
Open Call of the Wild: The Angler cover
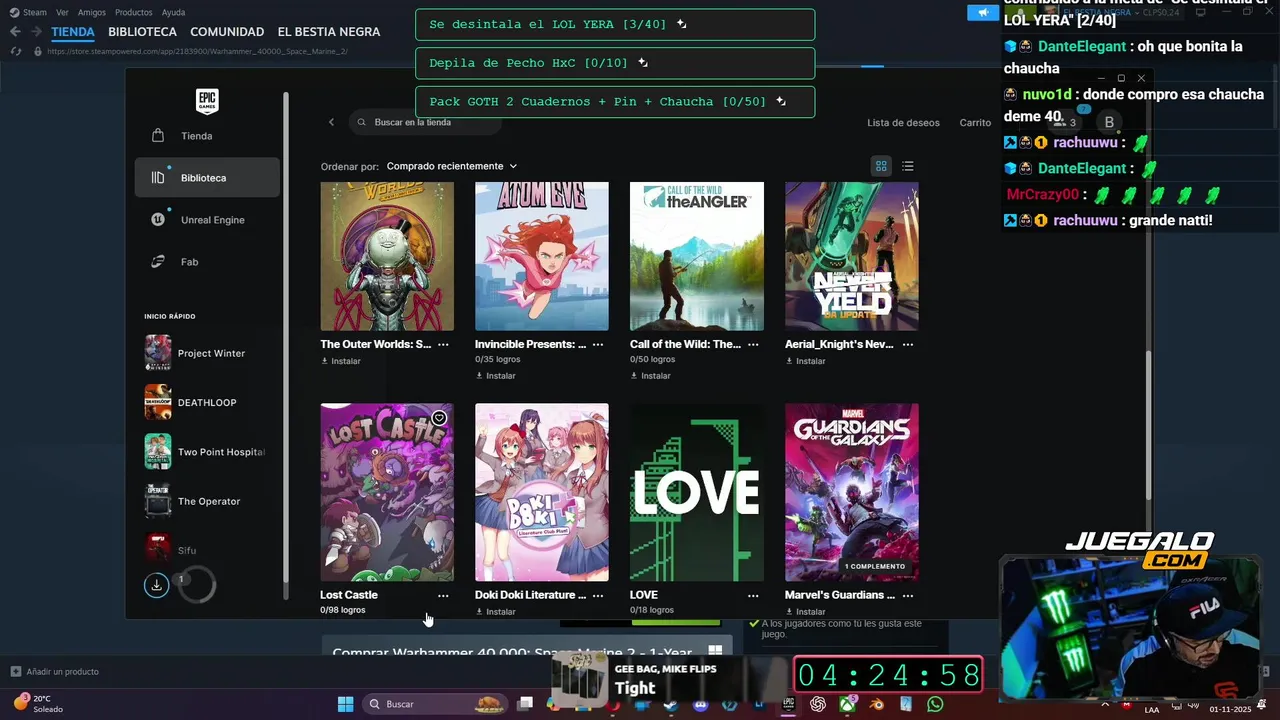(x=697, y=256)
